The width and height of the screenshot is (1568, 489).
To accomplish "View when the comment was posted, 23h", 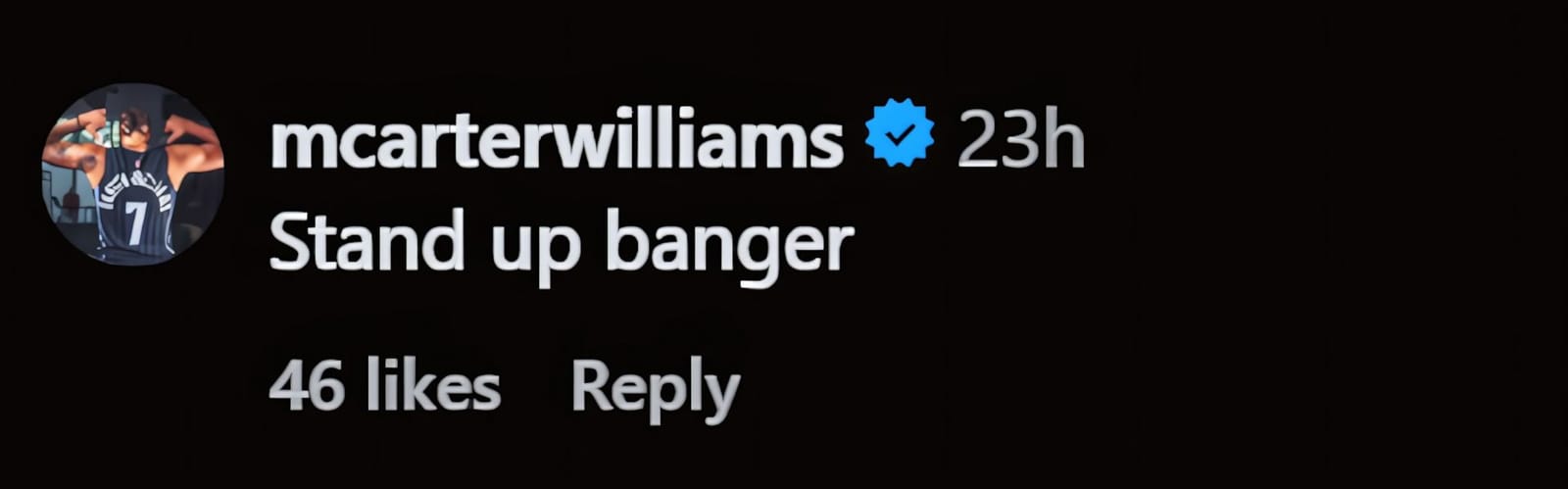I will tap(1021, 139).
